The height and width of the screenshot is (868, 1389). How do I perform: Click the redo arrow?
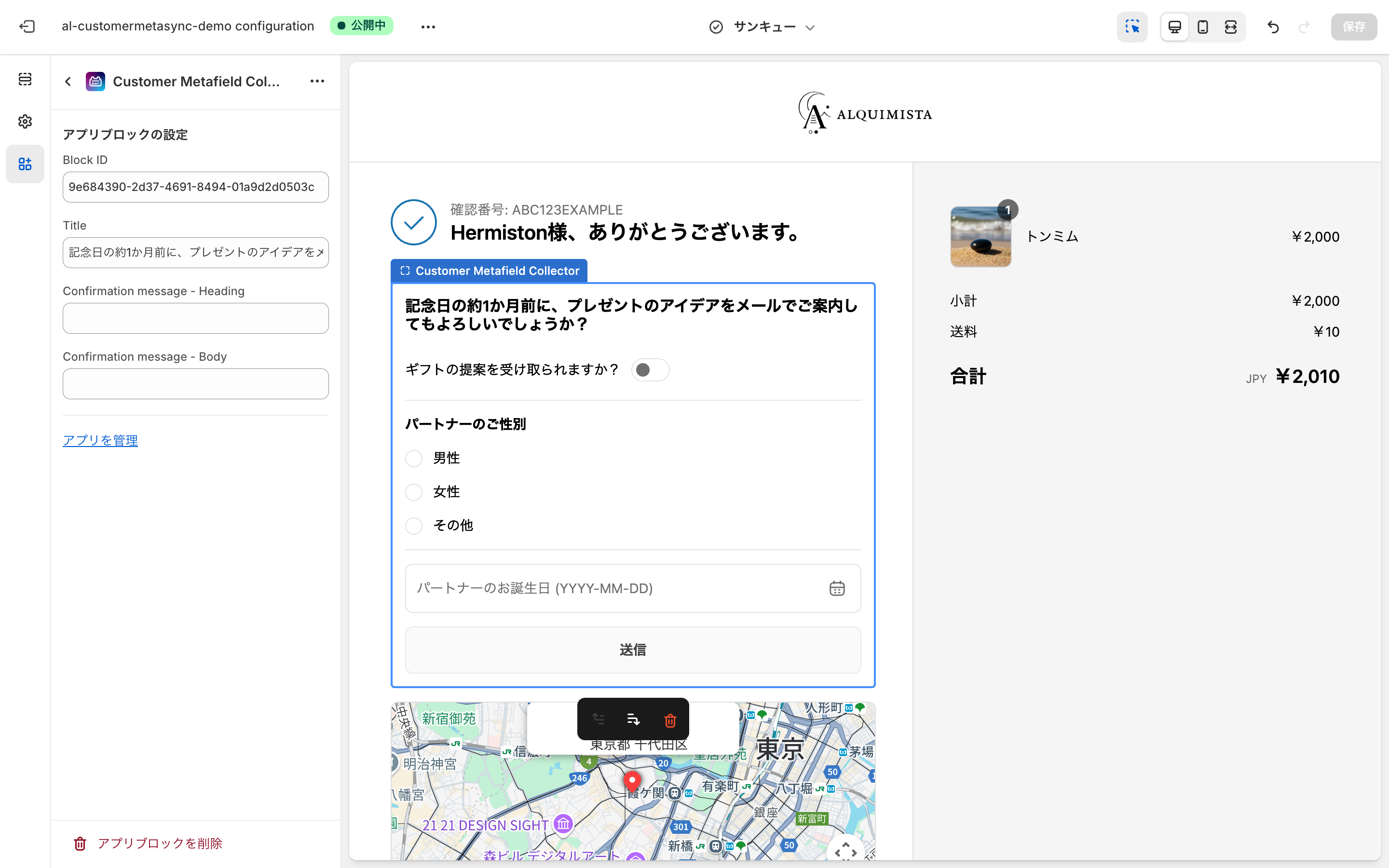tap(1304, 27)
